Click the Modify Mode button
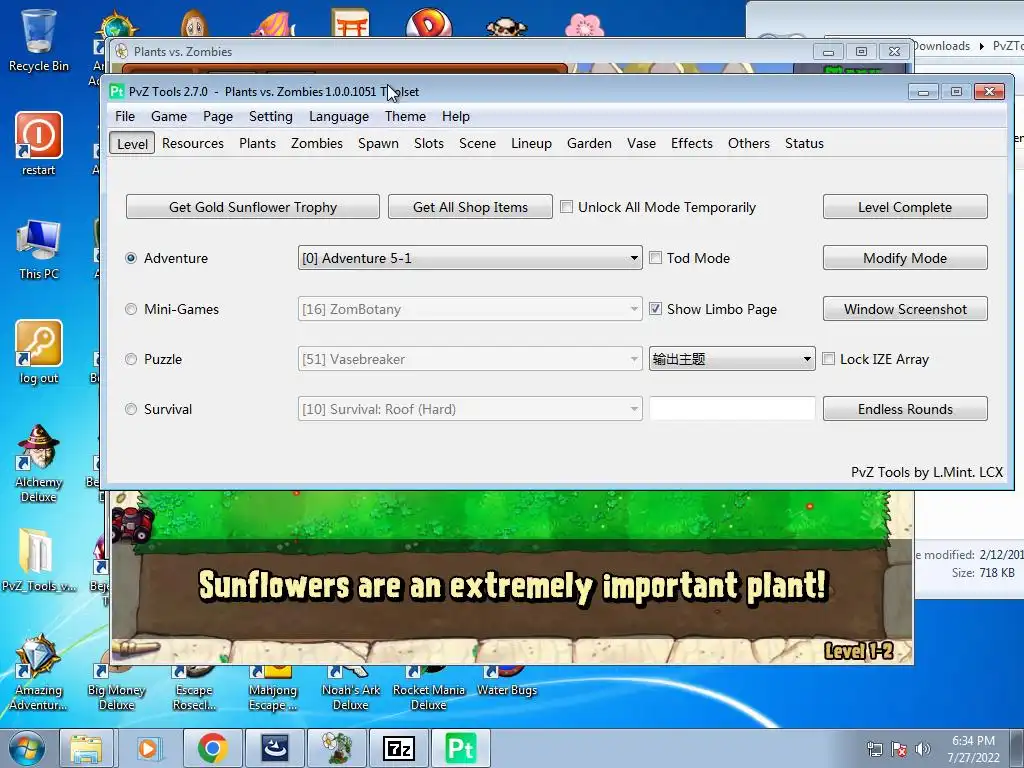 click(905, 258)
